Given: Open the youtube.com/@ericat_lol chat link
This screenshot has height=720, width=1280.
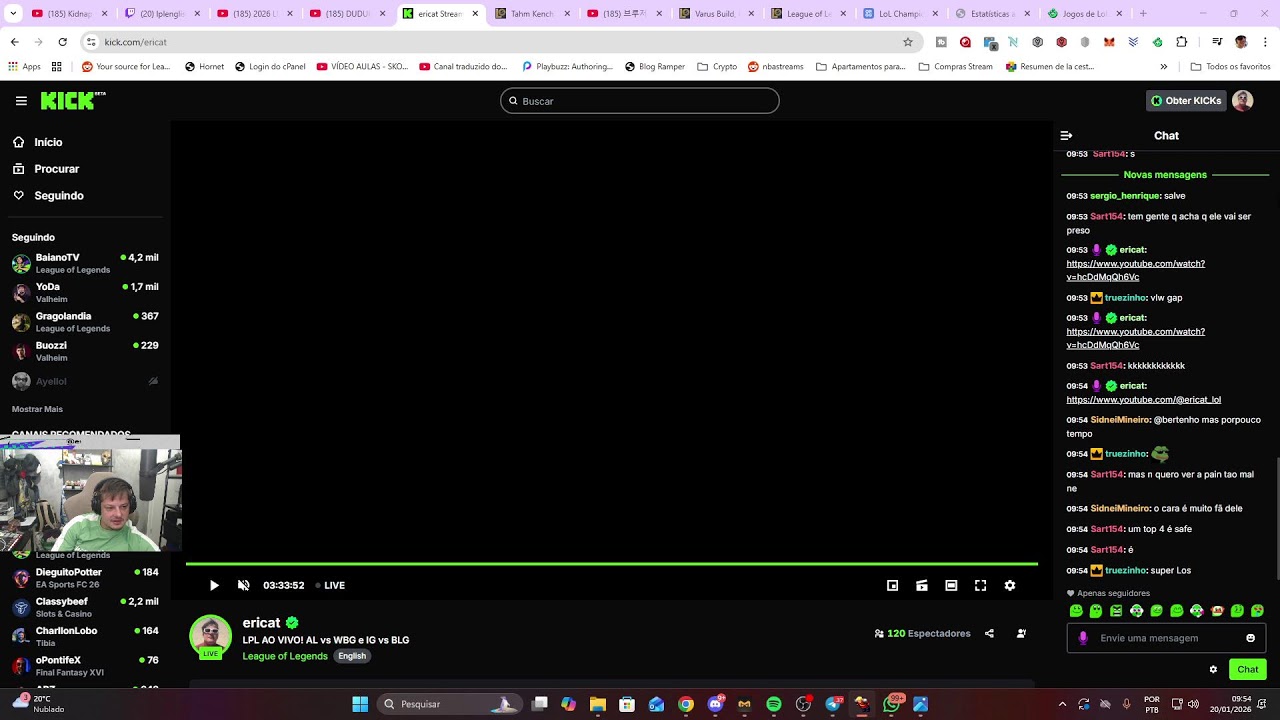Looking at the screenshot, I should click(1144, 400).
